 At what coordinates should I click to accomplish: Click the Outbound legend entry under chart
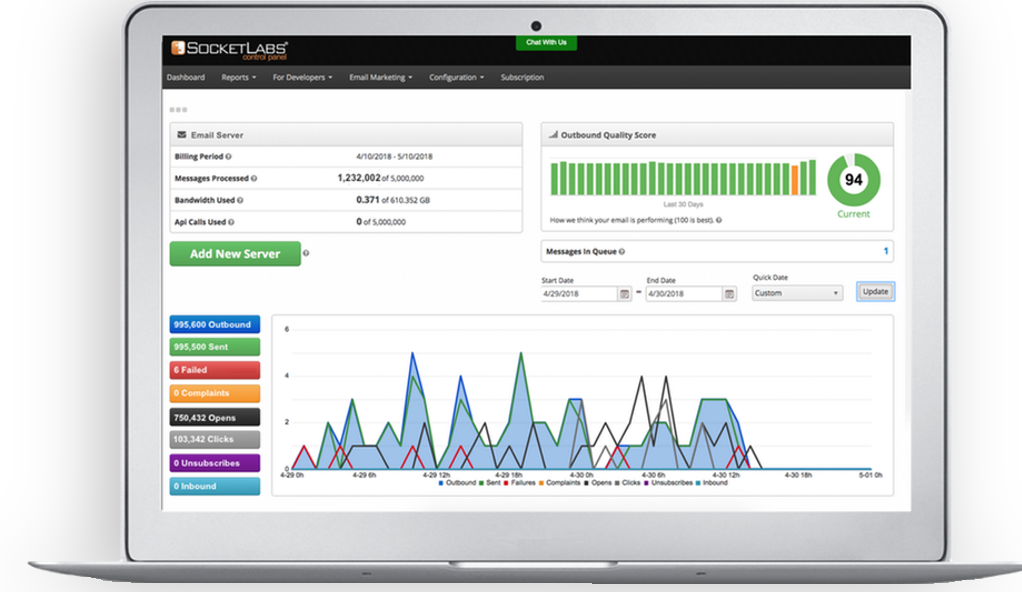tap(457, 483)
